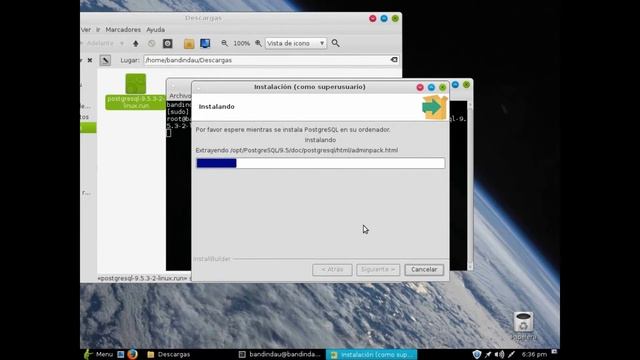Screen dimensions: 640x360
Task: Click the pen-shaped icon in system tray
Action: (x=511, y=354)
